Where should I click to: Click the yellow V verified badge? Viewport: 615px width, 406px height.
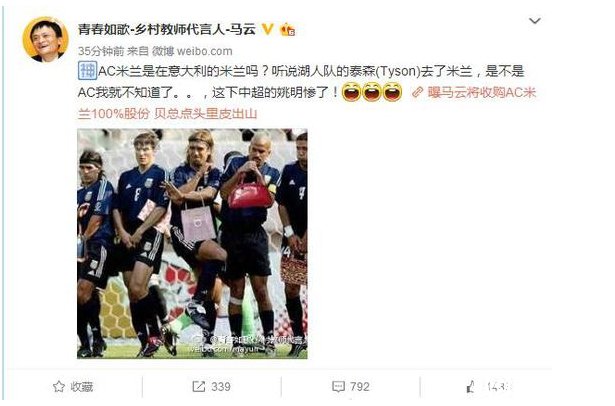pyautogui.click(x=267, y=29)
